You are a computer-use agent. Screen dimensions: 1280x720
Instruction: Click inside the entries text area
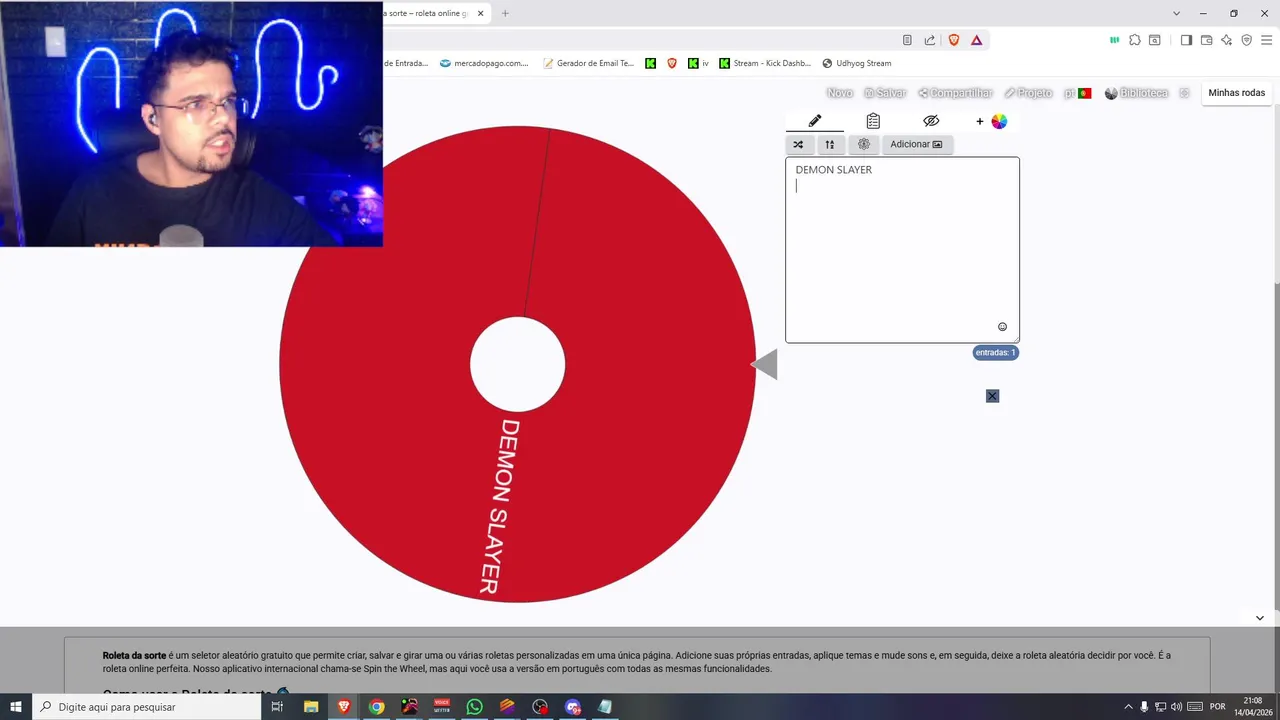[902, 250]
